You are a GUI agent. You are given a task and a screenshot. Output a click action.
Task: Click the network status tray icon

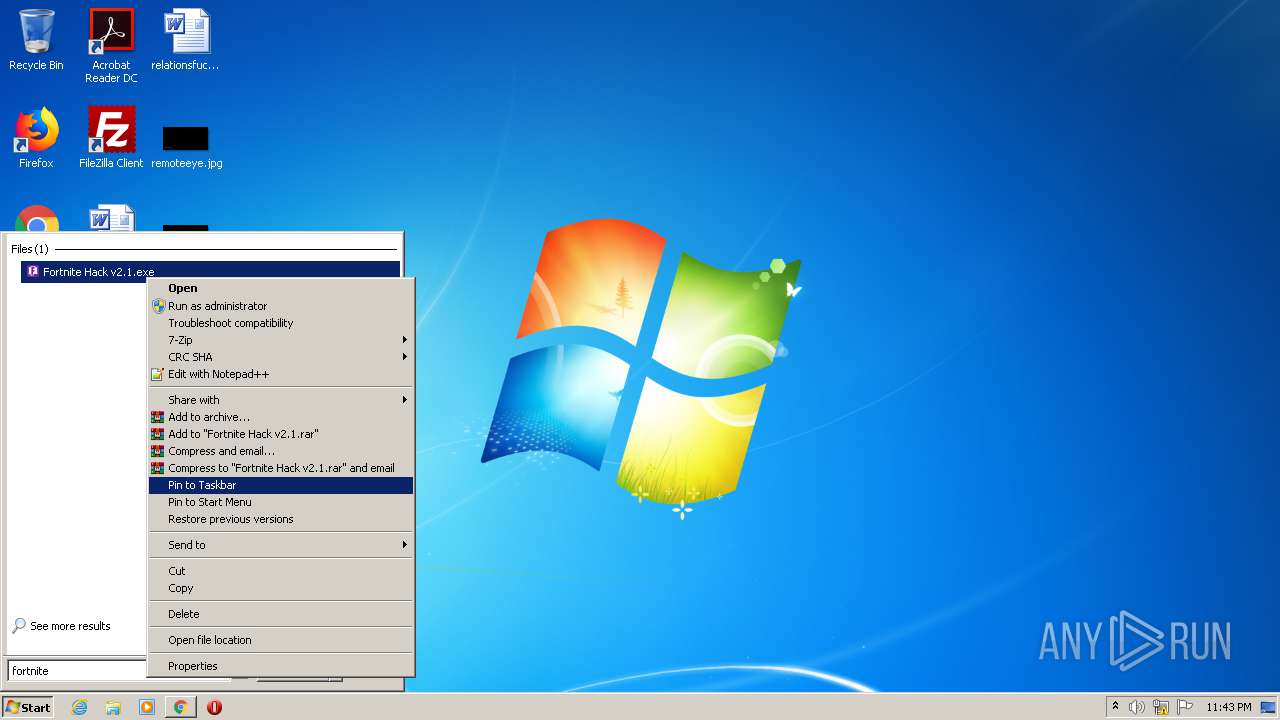1161,707
